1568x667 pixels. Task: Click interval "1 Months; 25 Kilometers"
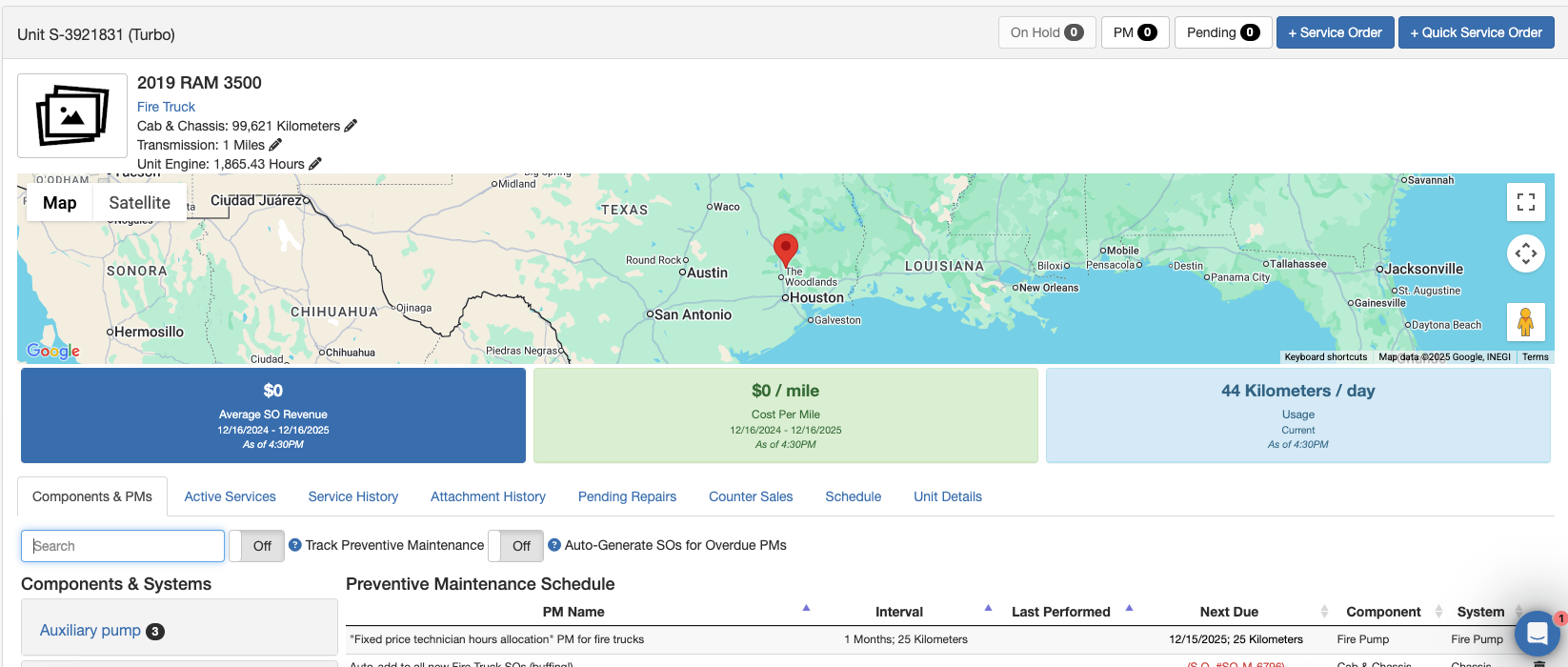[x=905, y=639]
